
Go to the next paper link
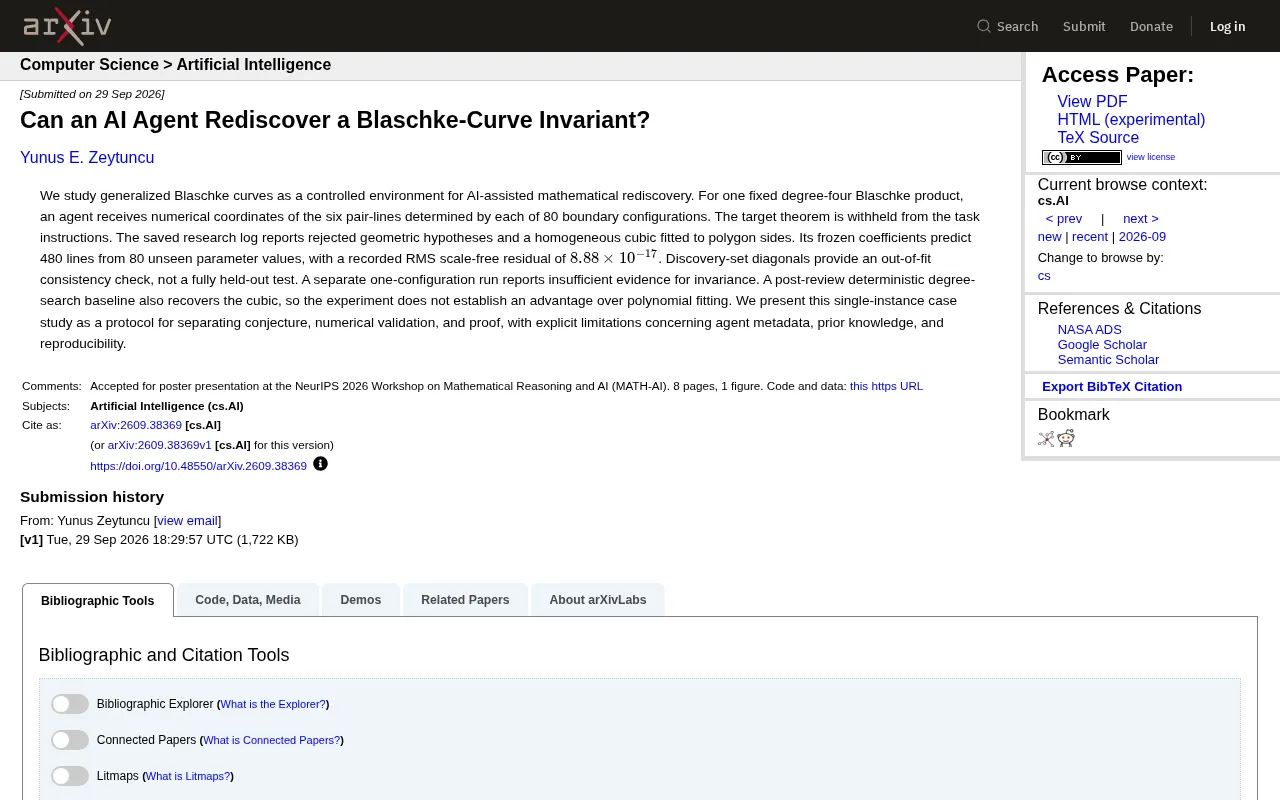(x=1141, y=219)
